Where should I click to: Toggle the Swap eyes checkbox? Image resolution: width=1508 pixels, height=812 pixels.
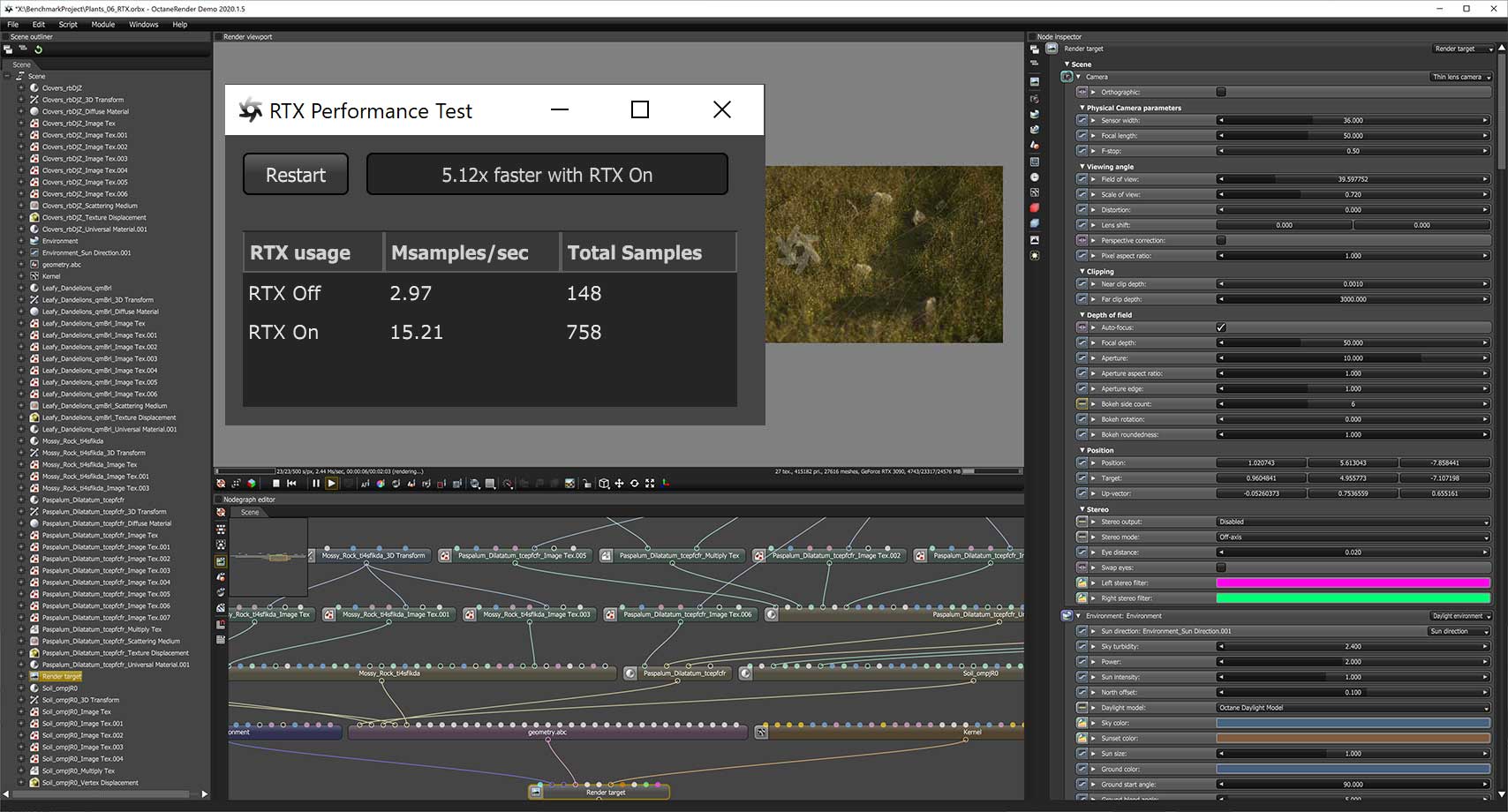click(1221, 568)
